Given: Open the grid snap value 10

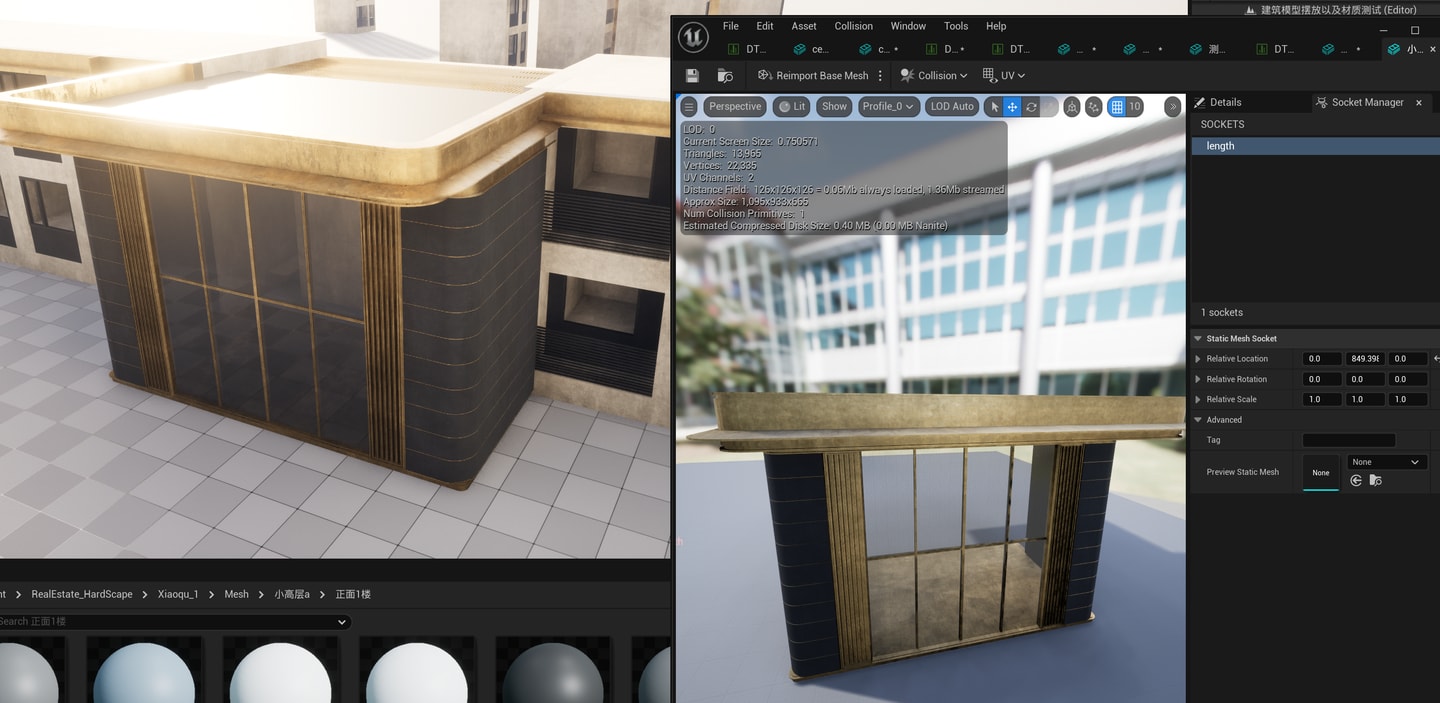Looking at the screenshot, I should (1135, 106).
